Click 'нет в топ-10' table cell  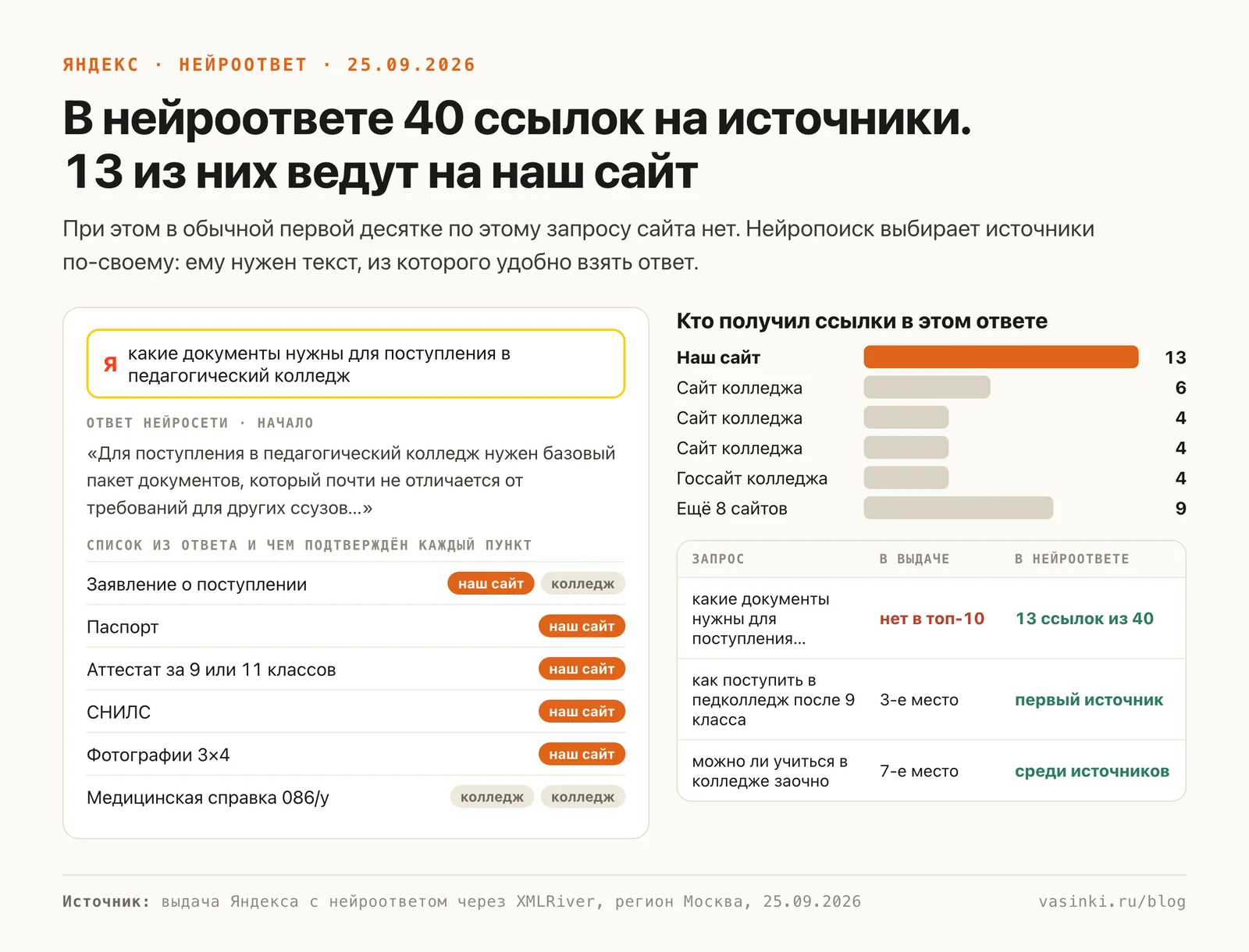pyautogui.click(x=932, y=619)
